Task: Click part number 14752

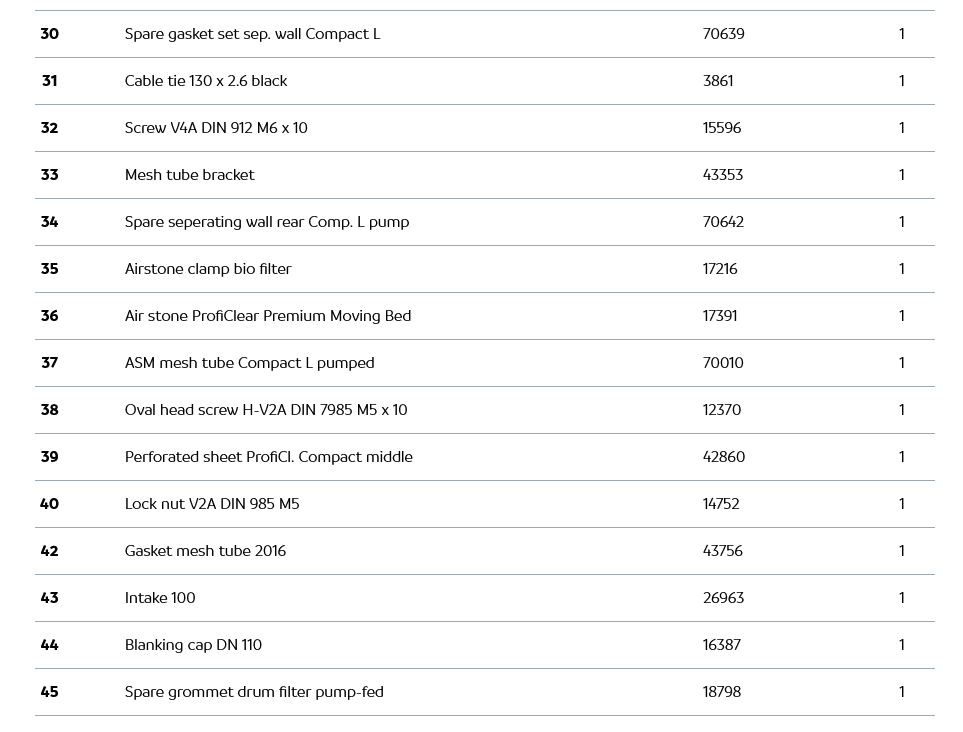Action: pos(721,504)
